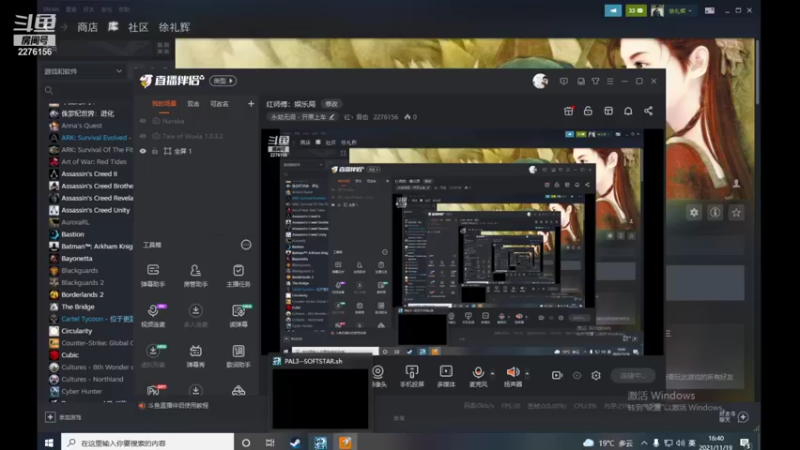Screen dimensions: 800x450
Task: Open the gift box icon with red dot
Action: pos(568,111)
